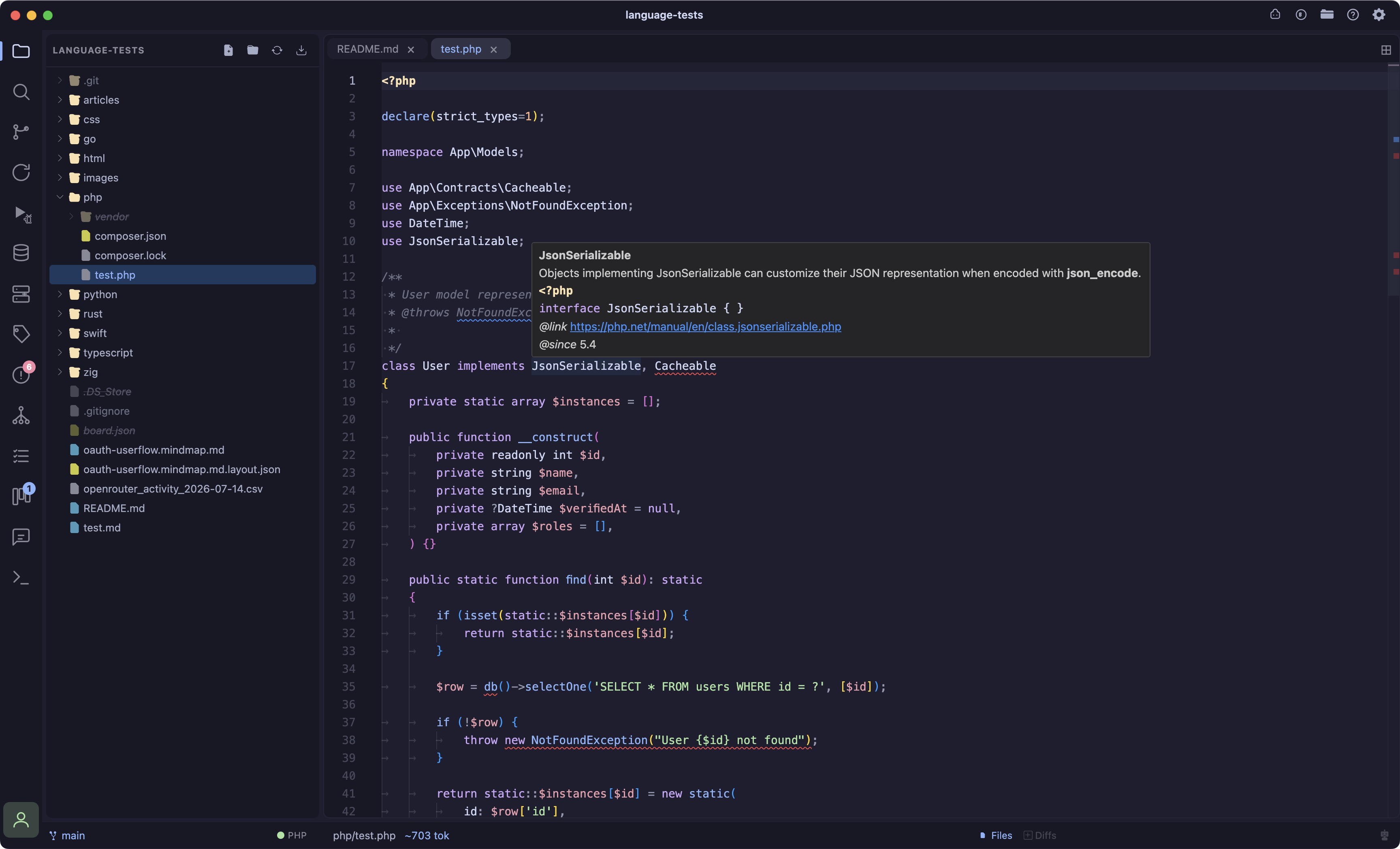Screen dimensions: 1400x849
Task: Expand the typescript folder
Action: [60, 353]
